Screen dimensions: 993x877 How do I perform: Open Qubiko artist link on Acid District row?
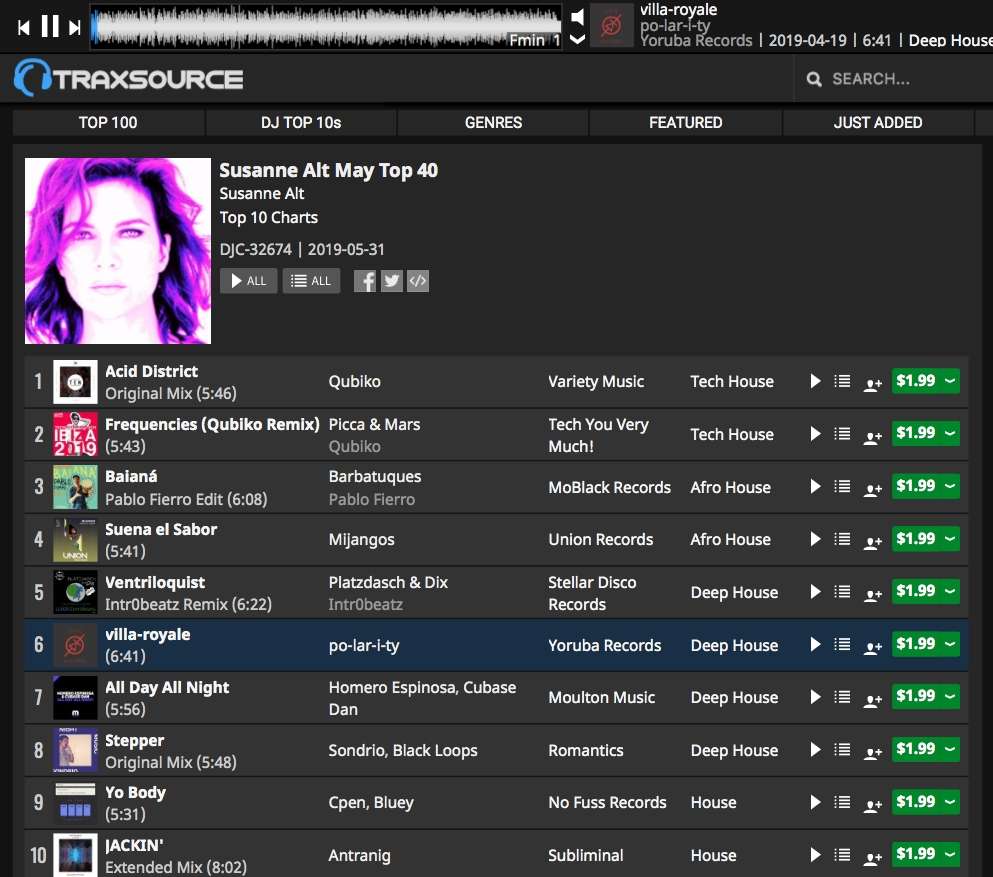[x=355, y=381]
